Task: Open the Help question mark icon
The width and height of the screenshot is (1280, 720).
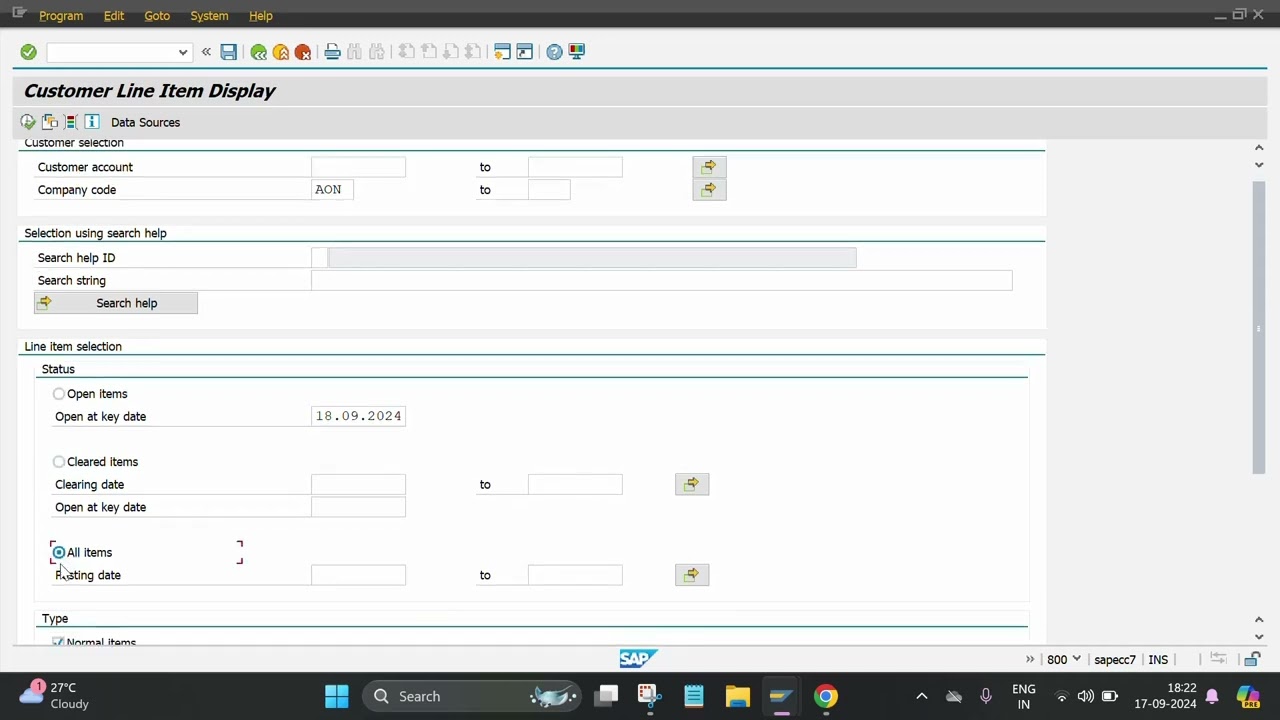Action: point(554,52)
